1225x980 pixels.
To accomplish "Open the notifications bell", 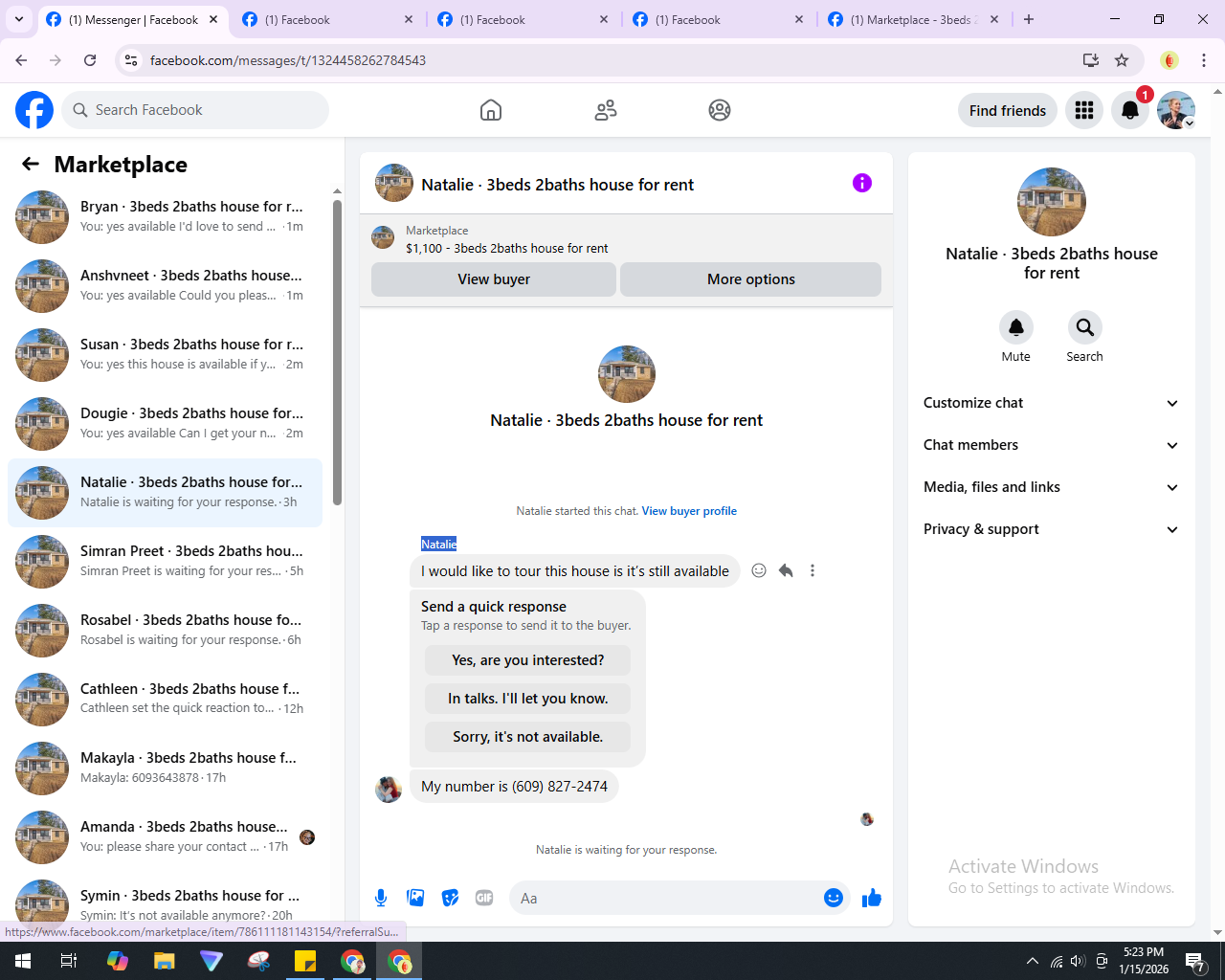I will click(1130, 110).
